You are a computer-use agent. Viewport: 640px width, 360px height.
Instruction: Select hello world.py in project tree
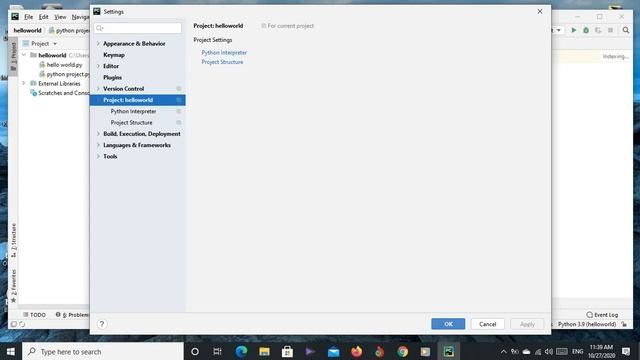(64, 64)
